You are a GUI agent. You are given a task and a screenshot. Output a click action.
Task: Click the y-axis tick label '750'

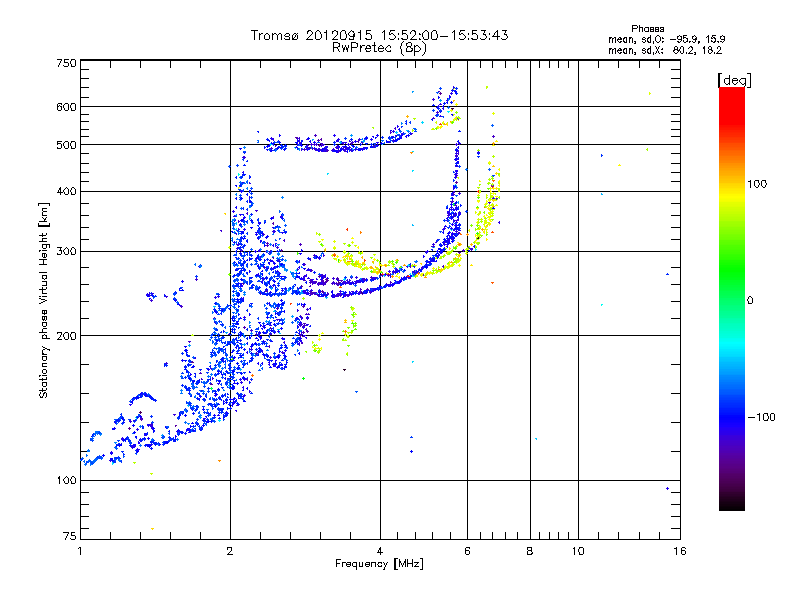tap(67, 63)
